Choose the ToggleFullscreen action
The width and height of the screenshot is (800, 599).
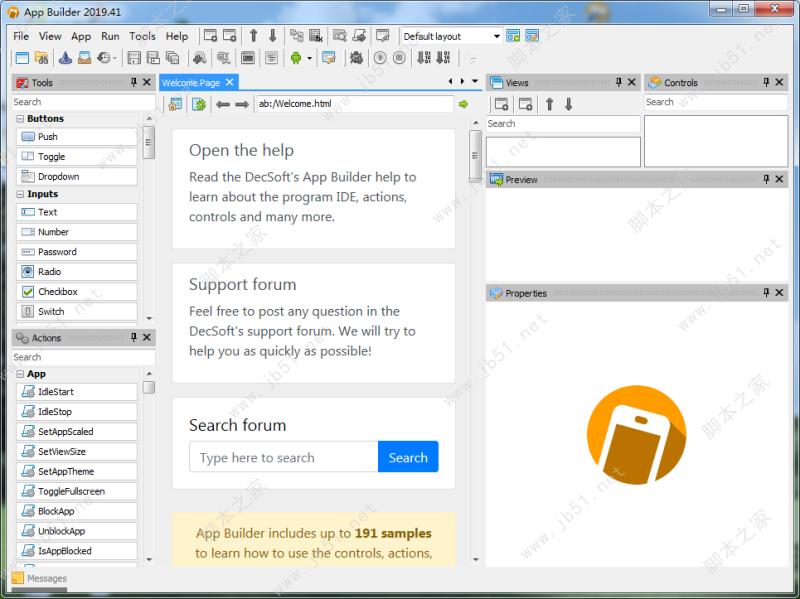pos(77,491)
